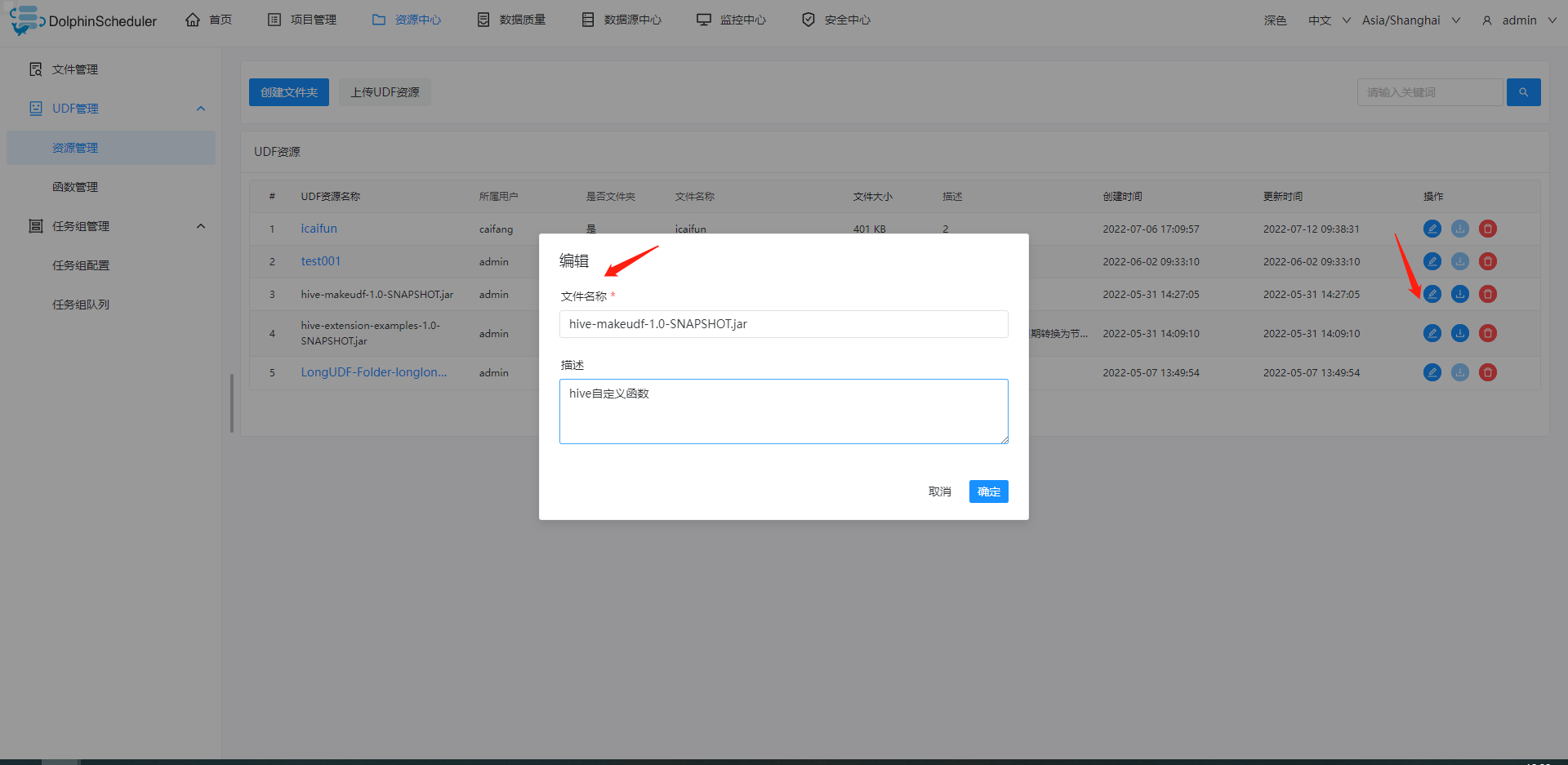Image resolution: width=1568 pixels, height=765 pixels.
Task: Edit icon for icaifun row
Action: [1432, 229]
